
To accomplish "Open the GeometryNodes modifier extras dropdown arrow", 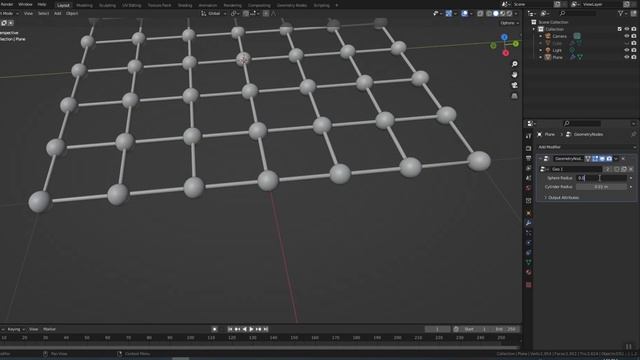I will coord(616,158).
